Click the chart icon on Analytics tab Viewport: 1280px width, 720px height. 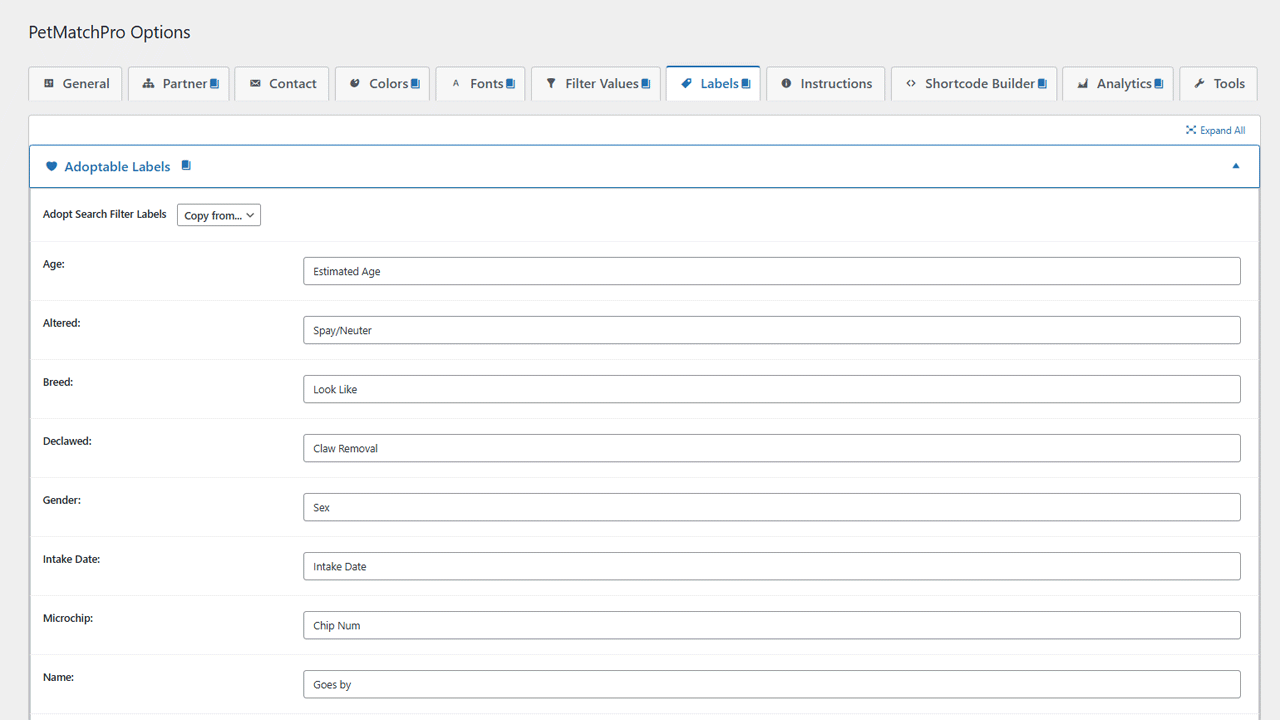[1083, 84]
